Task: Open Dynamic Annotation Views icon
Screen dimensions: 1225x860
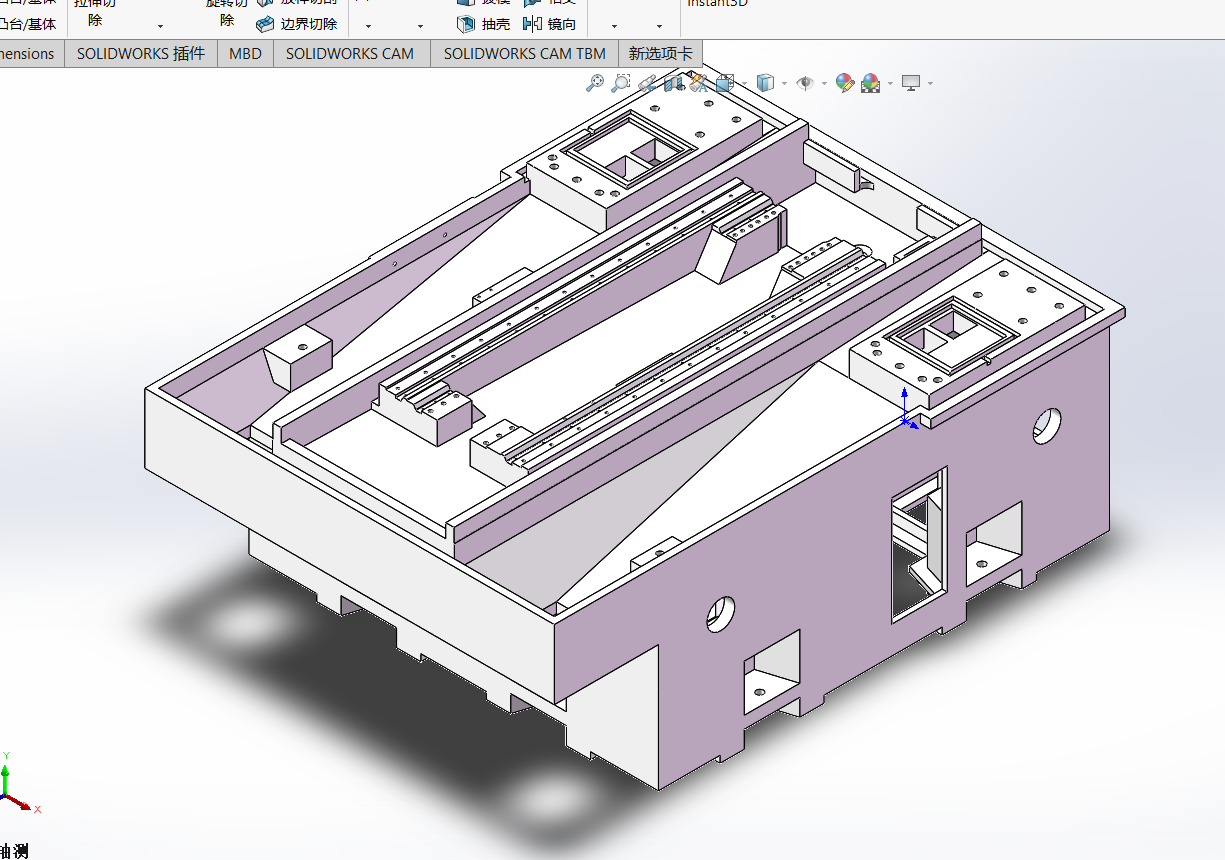Action: coord(698,84)
